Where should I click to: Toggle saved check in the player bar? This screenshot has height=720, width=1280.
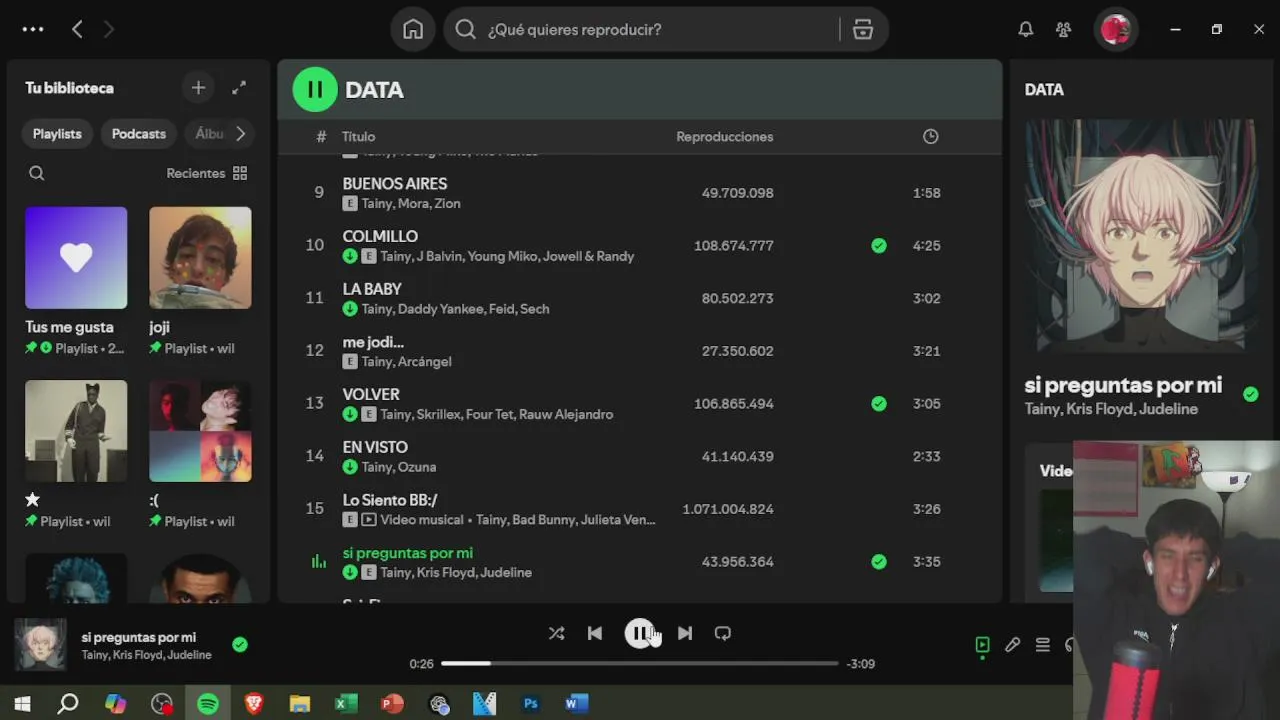(x=240, y=645)
